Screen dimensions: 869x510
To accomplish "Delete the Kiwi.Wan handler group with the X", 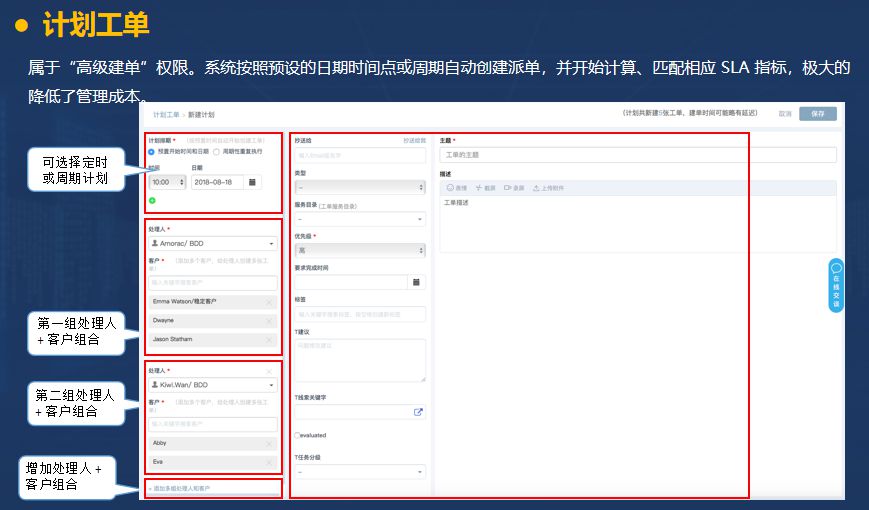I will point(269,371).
